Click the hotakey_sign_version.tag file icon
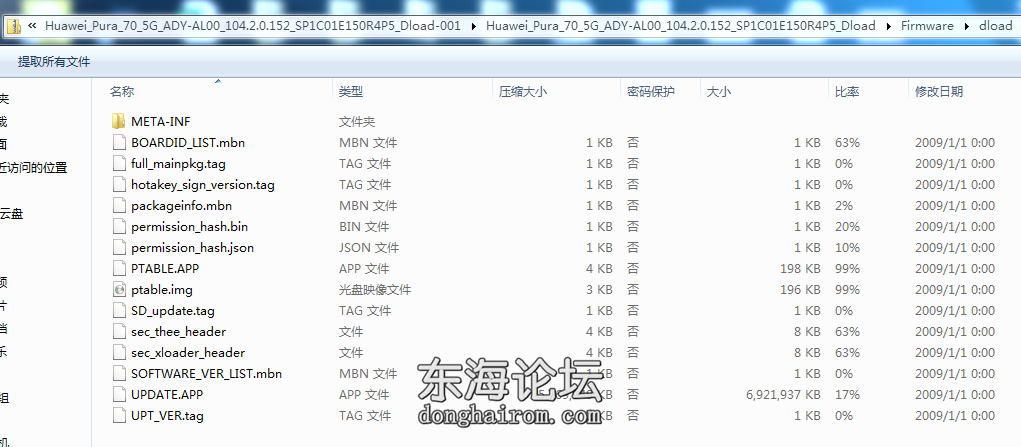This screenshot has width=1021, height=447. (118, 184)
